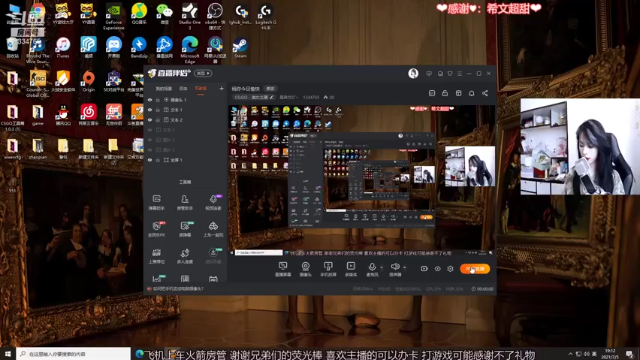Click the share icon under the title bar
Viewport: 640px width, 360px height.
[x=485, y=93]
